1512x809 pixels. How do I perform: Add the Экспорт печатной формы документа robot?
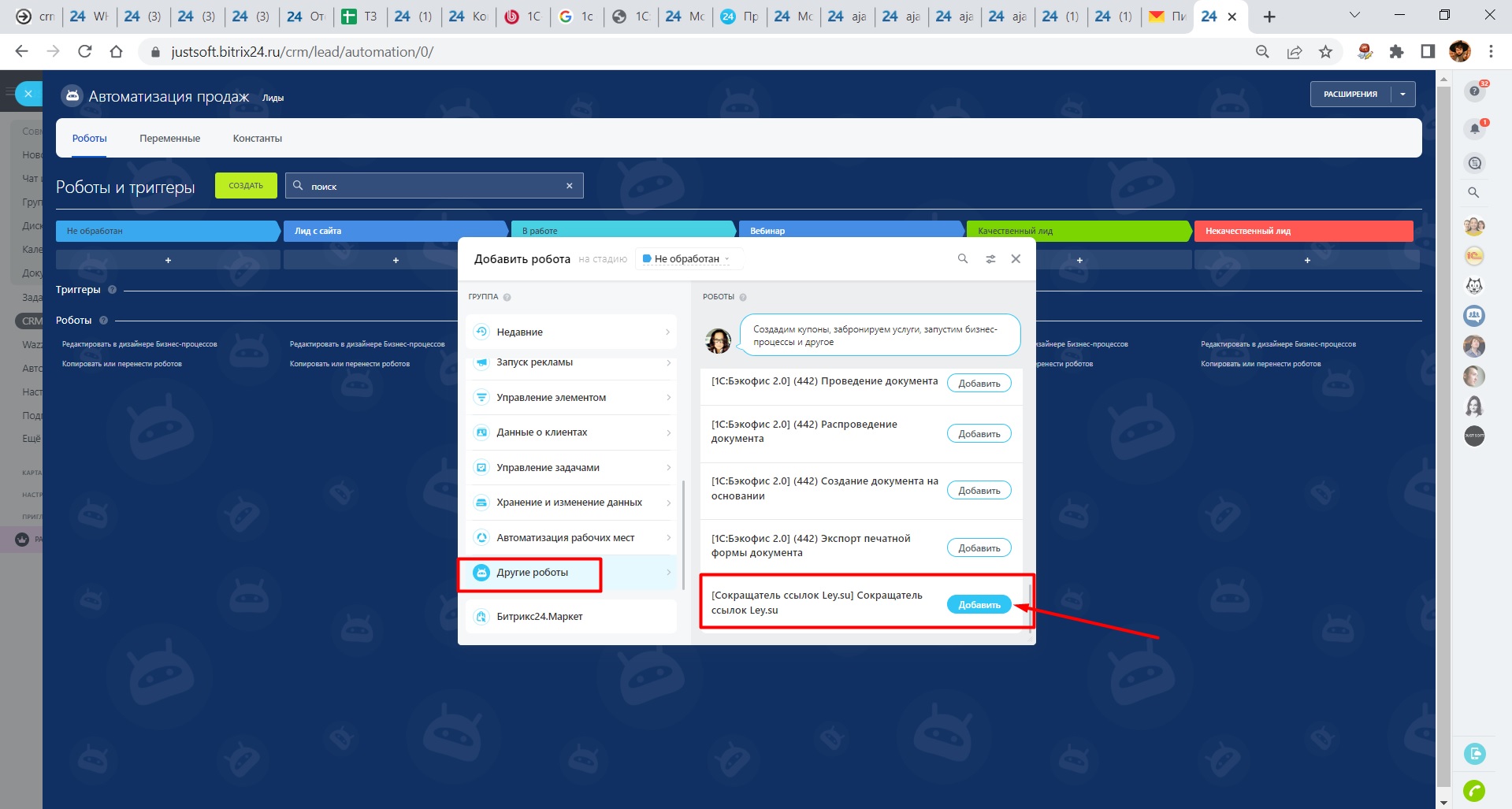click(x=979, y=547)
